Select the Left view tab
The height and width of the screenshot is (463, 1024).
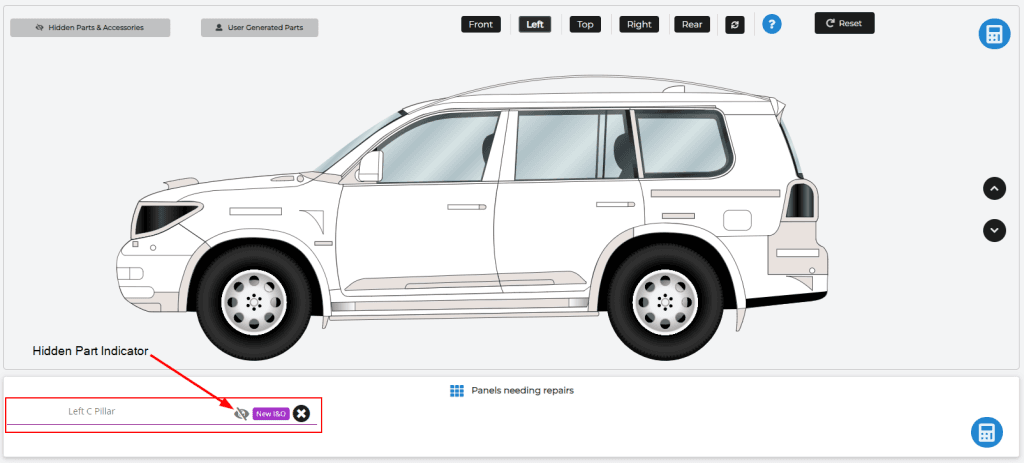tap(535, 24)
